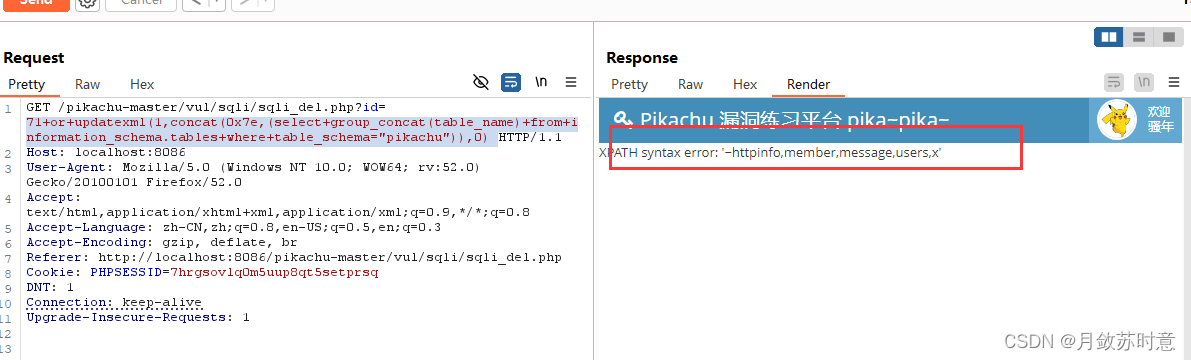Click the text/html,application/xhtml+xml accept value
This screenshot has height=360, width=1191.
(278, 212)
